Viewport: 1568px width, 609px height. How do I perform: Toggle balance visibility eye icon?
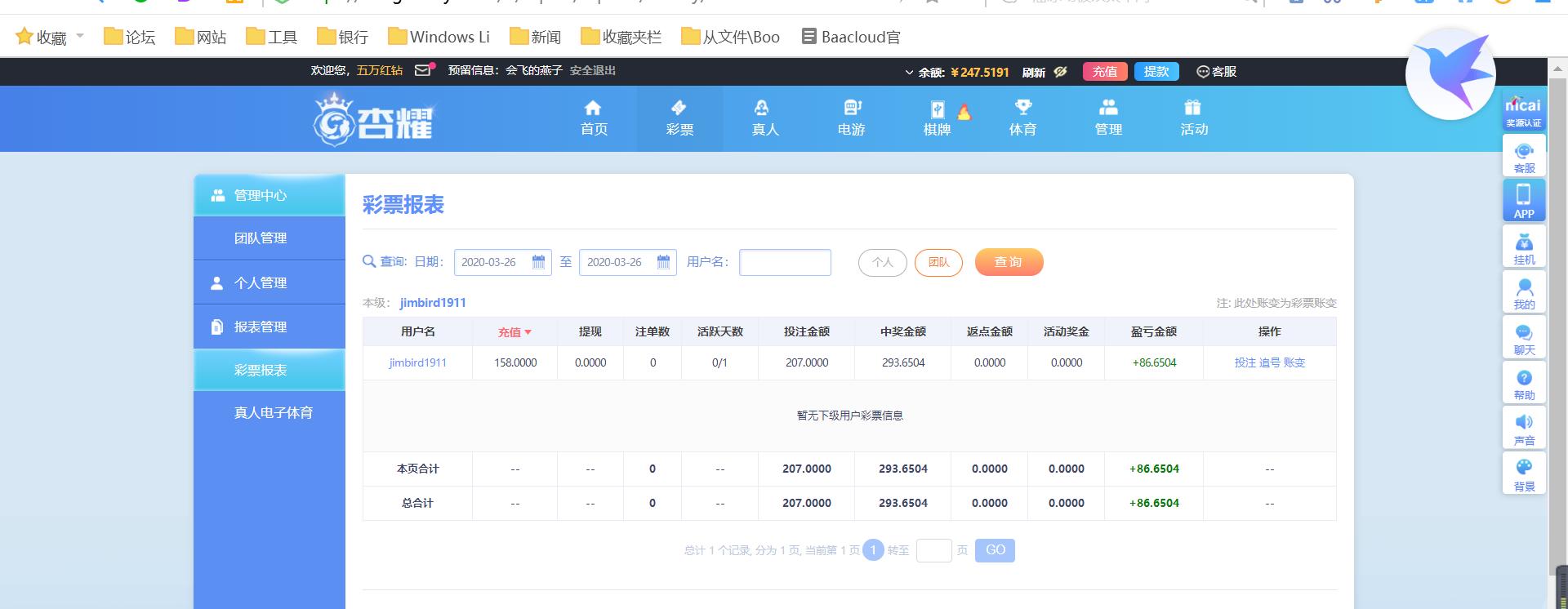1060,72
